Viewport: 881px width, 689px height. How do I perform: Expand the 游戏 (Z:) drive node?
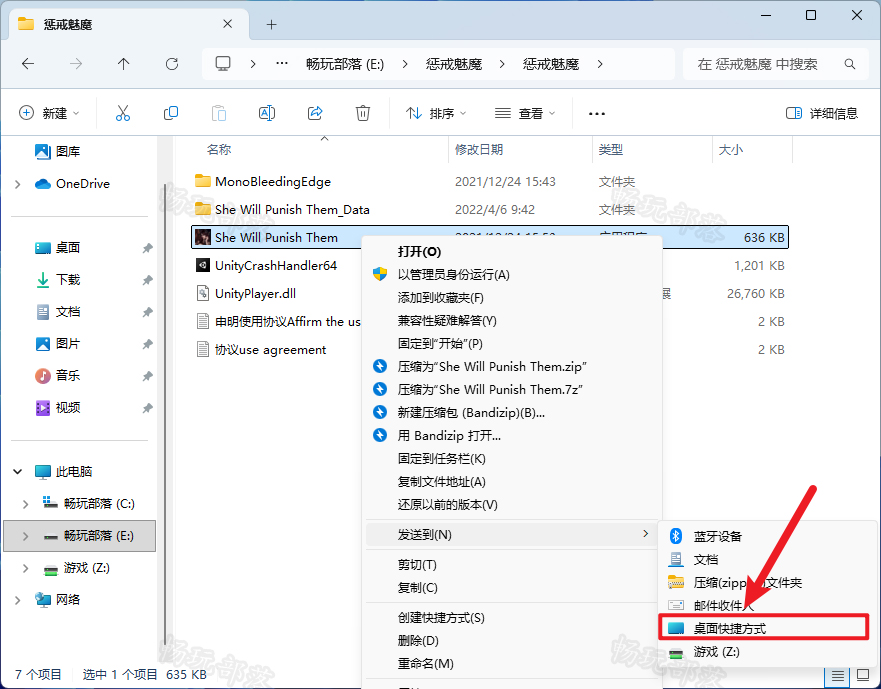coord(25,568)
